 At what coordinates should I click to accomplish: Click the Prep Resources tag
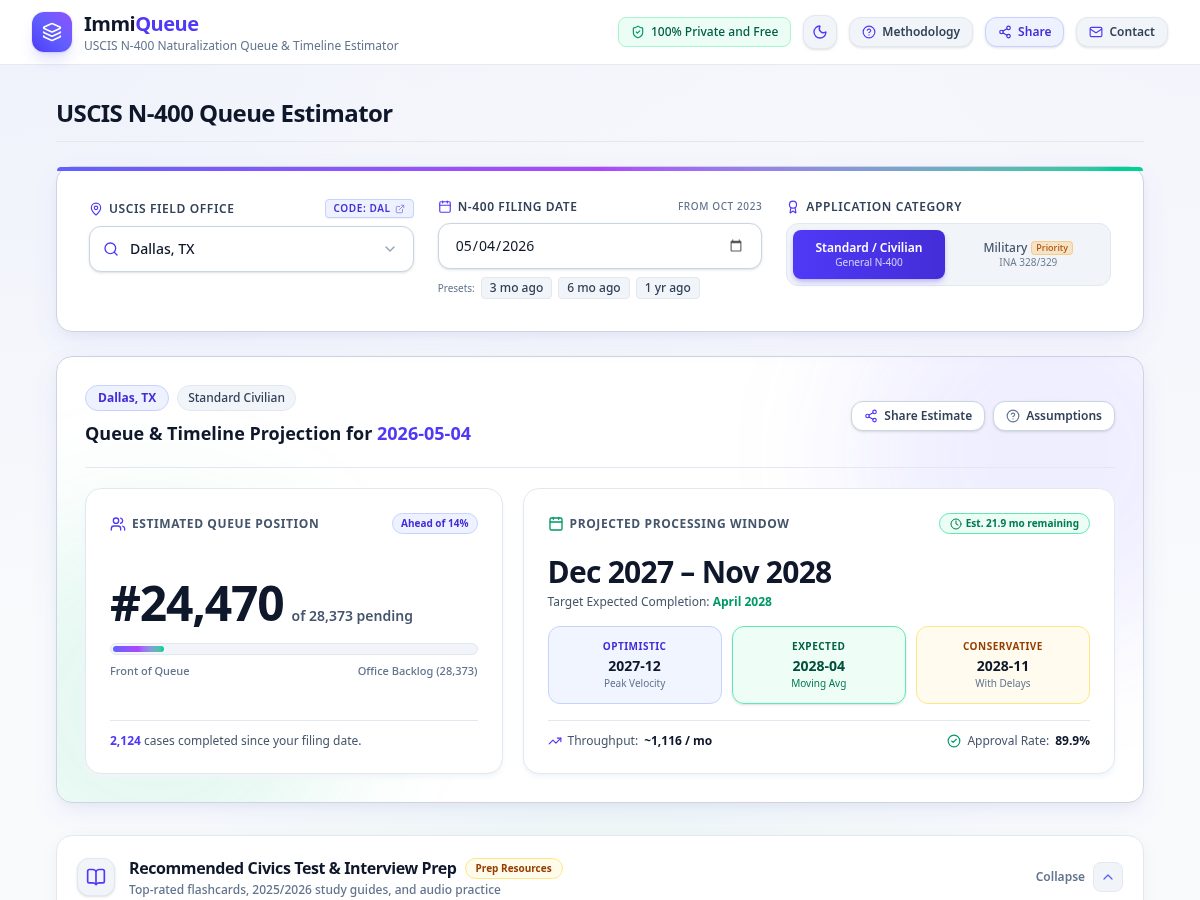(x=514, y=868)
